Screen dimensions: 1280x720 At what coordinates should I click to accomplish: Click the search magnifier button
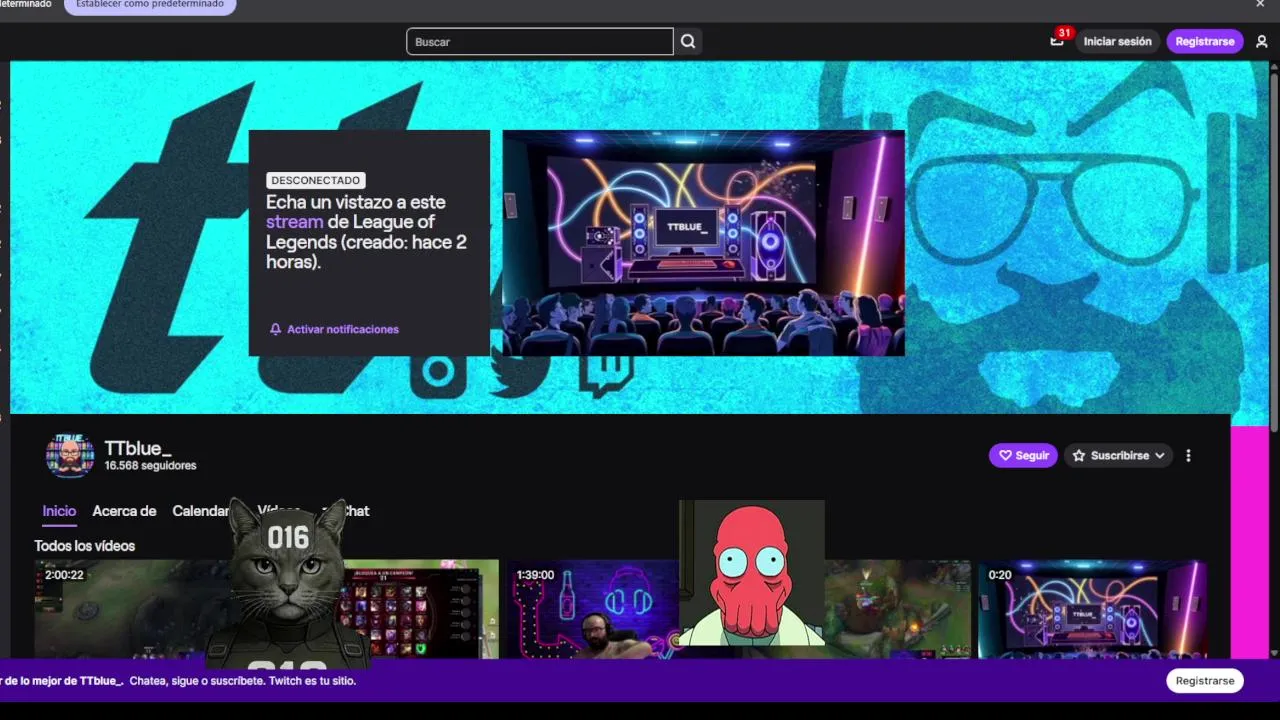coord(688,41)
